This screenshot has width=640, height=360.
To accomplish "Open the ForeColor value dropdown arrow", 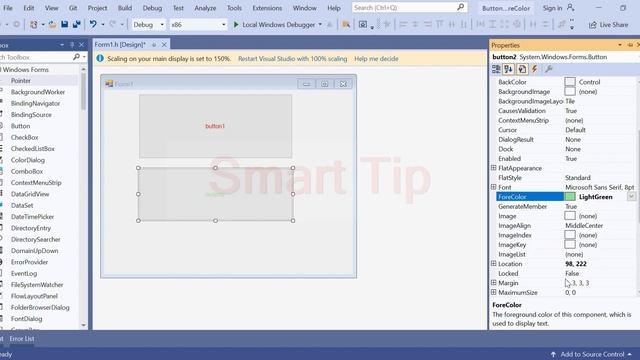I will (x=631, y=197).
